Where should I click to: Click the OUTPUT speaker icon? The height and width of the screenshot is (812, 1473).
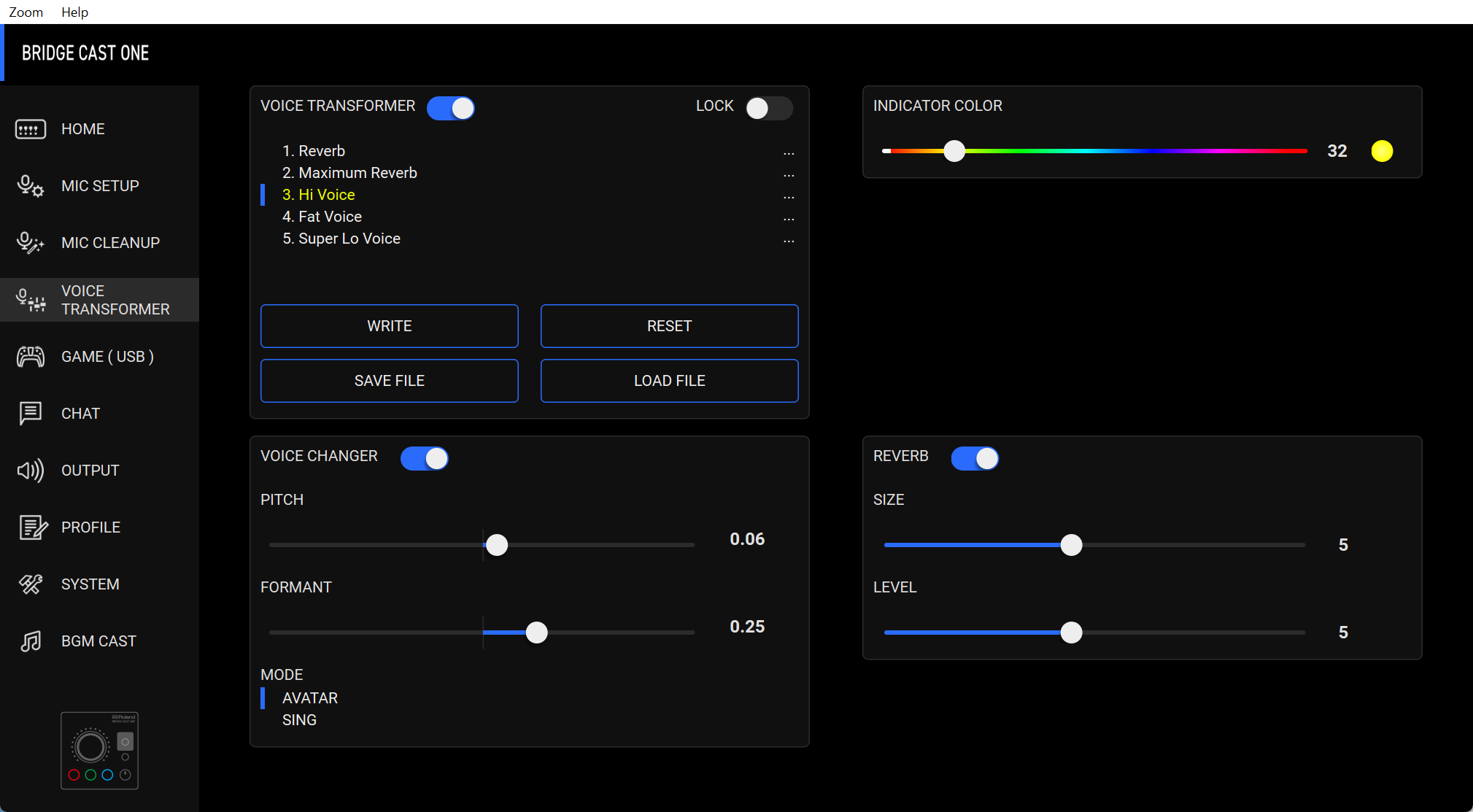click(31, 471)
